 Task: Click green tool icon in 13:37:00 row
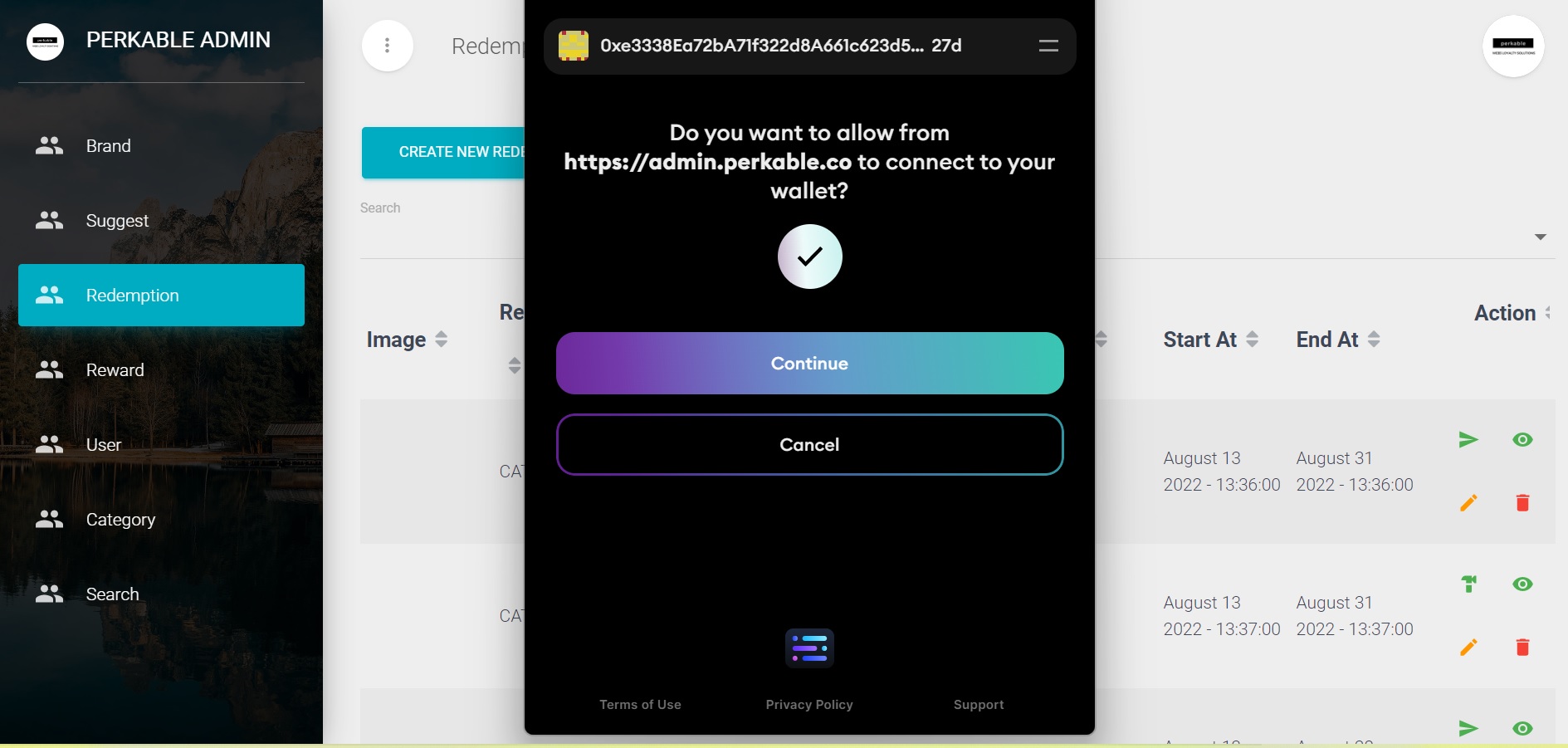1468,584
